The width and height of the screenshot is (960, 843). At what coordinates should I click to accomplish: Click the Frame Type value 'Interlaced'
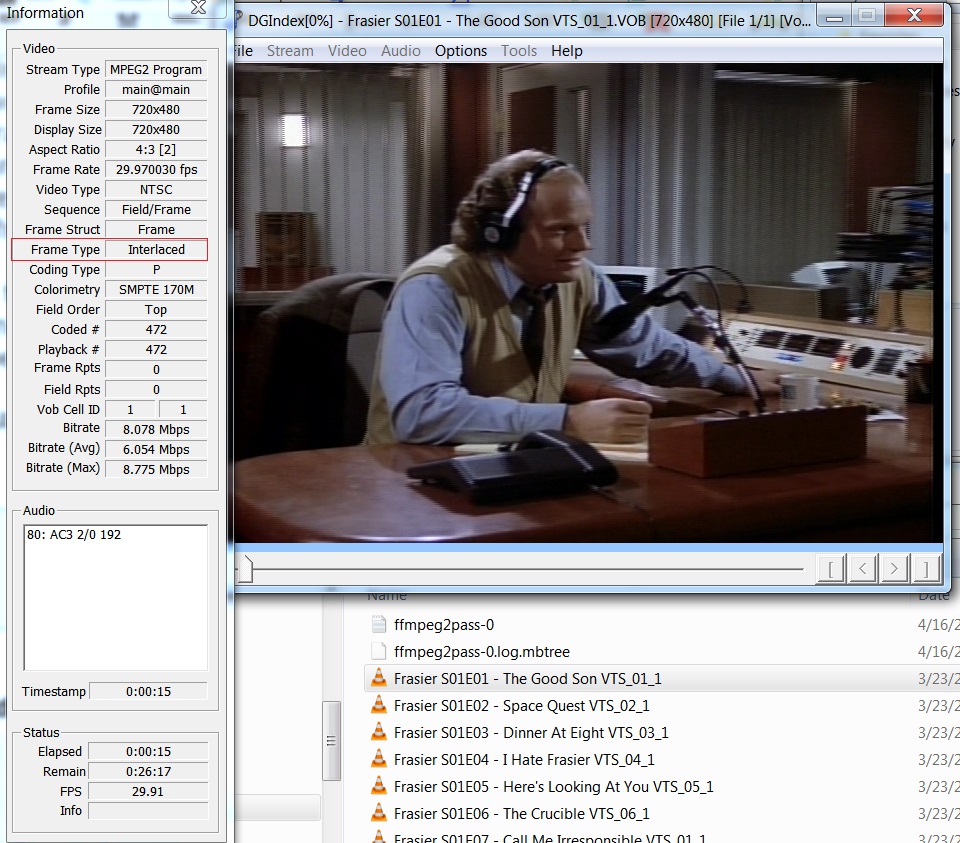(x=156, y=250)
